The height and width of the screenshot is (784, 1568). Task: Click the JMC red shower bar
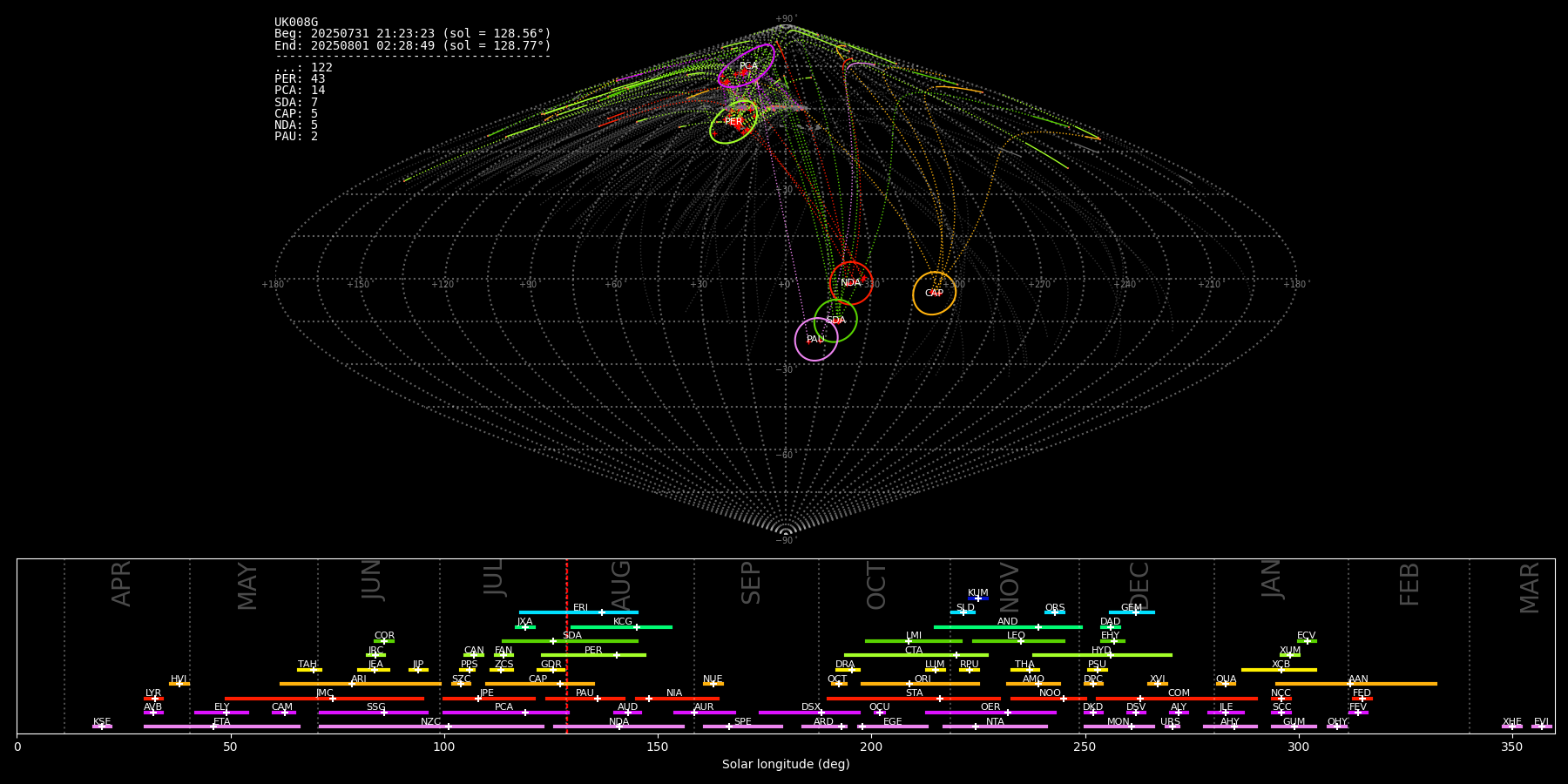pos(324,699)
